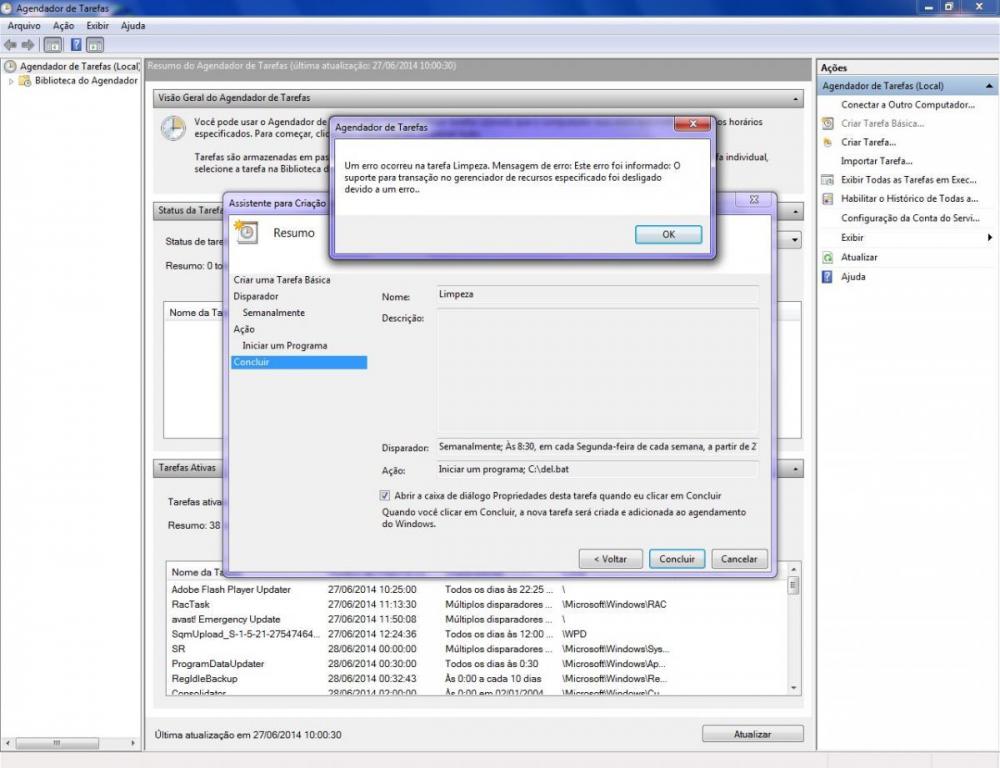Click the Concluir button in the wizard
This screenshot has height=768, width=1000.
pos(677,559)
